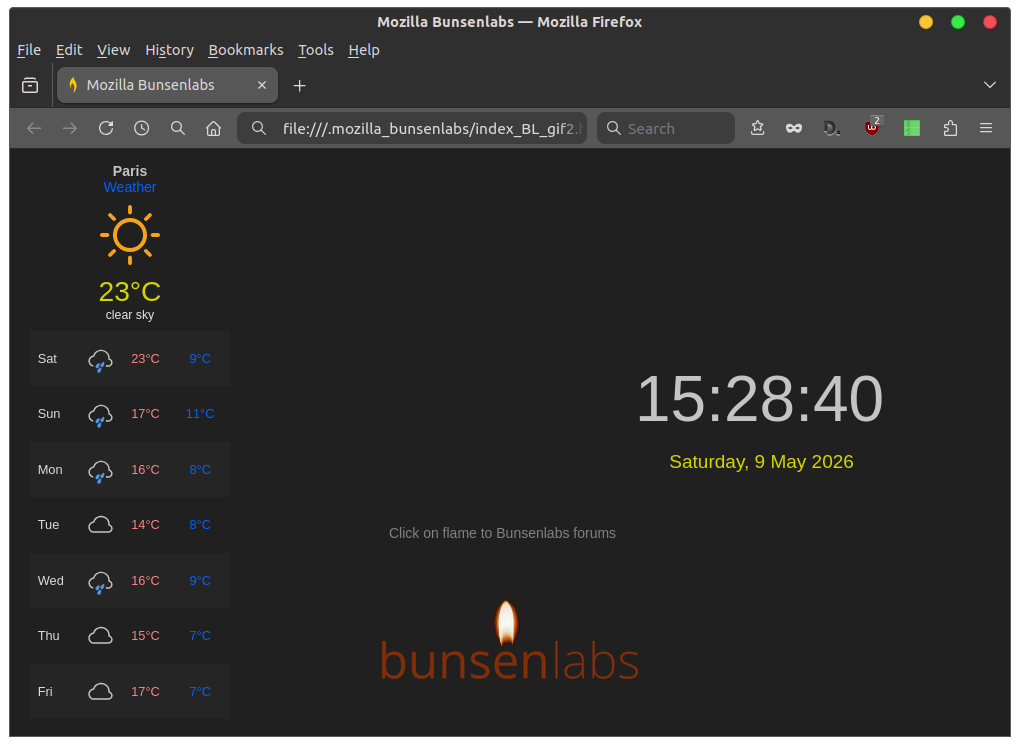
Task: Click Sun's high of 17°C
Action: tap(145, 414)
